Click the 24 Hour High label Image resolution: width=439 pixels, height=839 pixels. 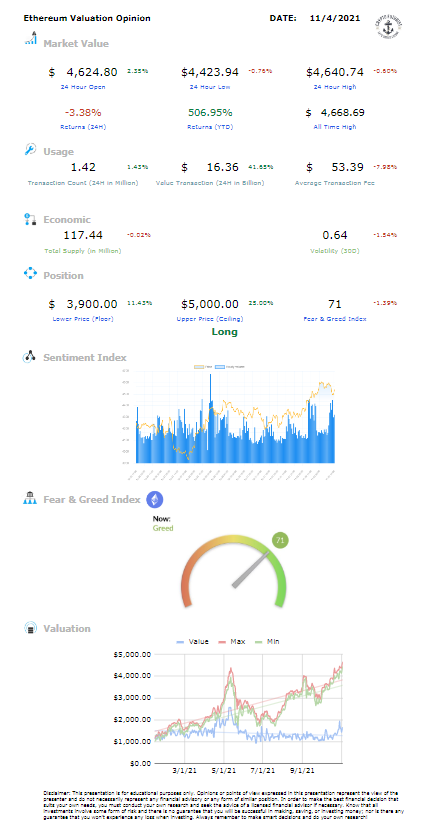point(335,87)
